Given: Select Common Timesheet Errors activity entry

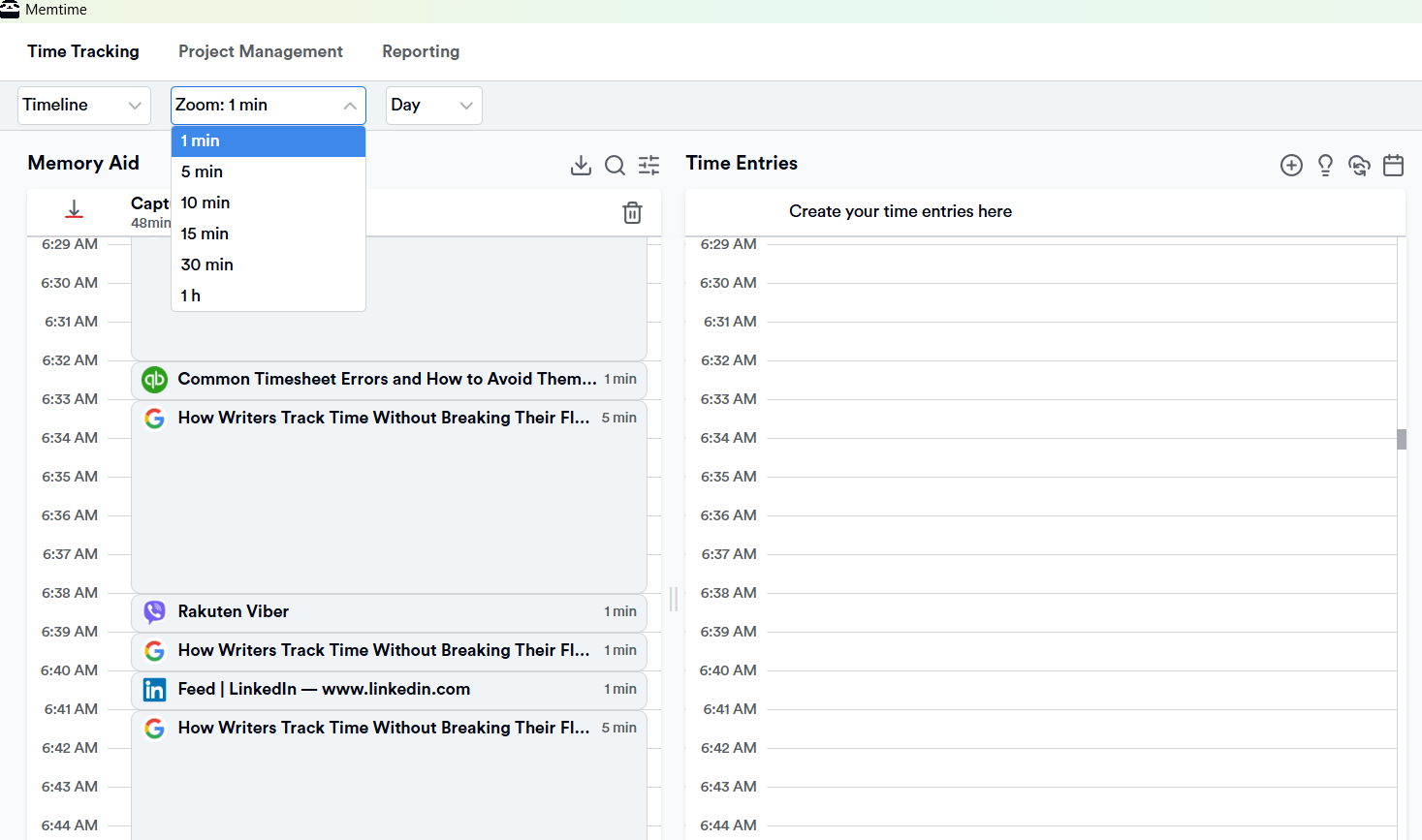Looking at the screenshot, I should click(389, 380).
